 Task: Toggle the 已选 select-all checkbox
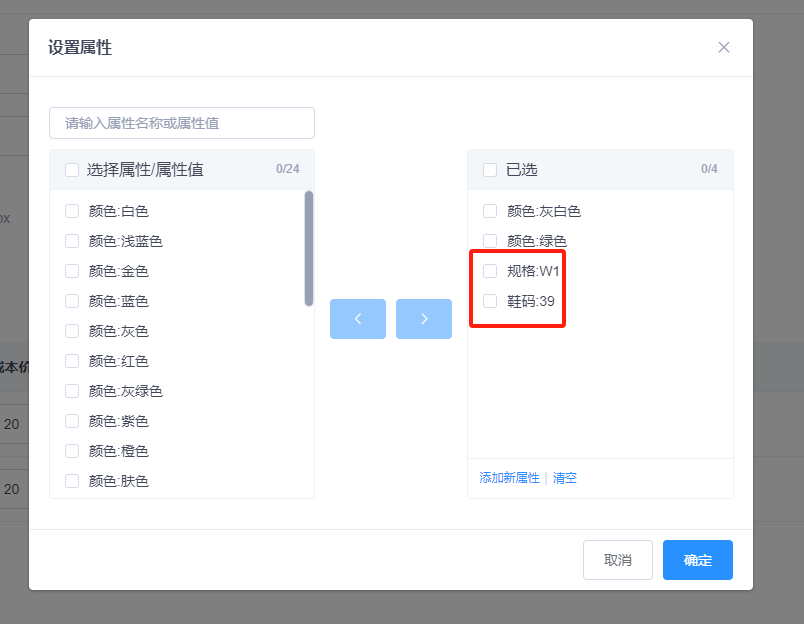(490, 170)
